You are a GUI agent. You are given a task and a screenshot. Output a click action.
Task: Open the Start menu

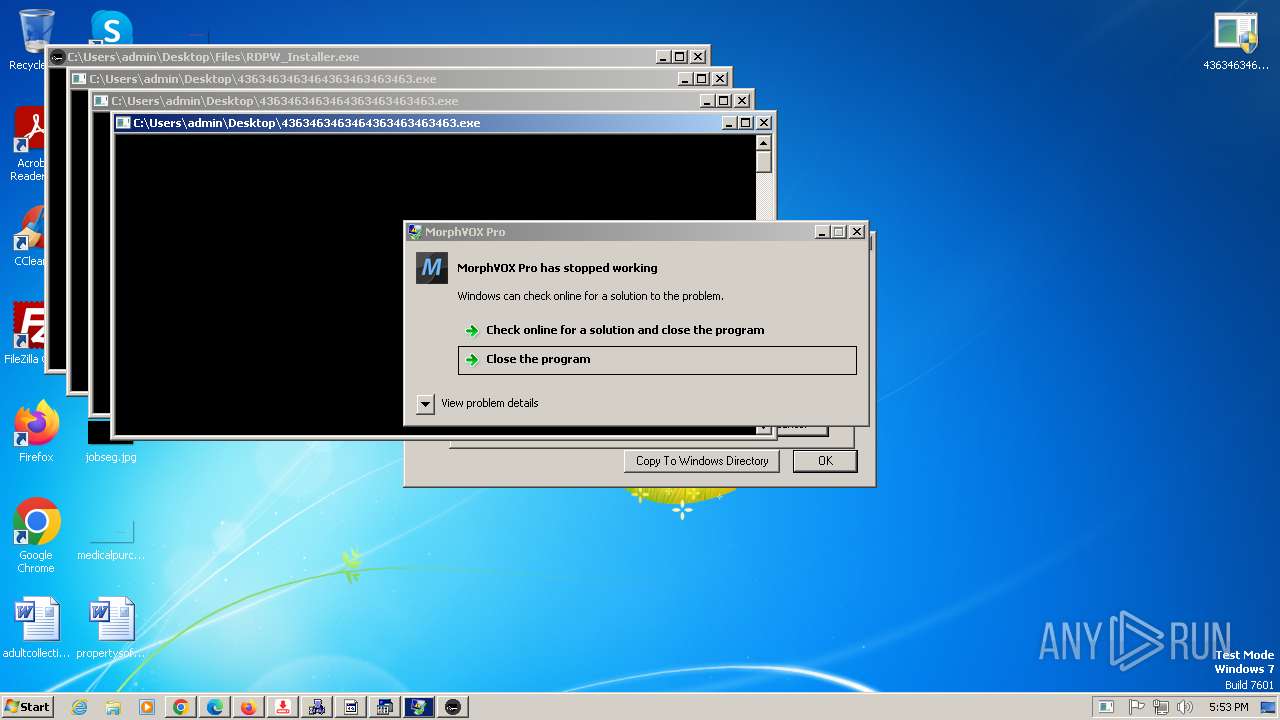pos(27,707)
